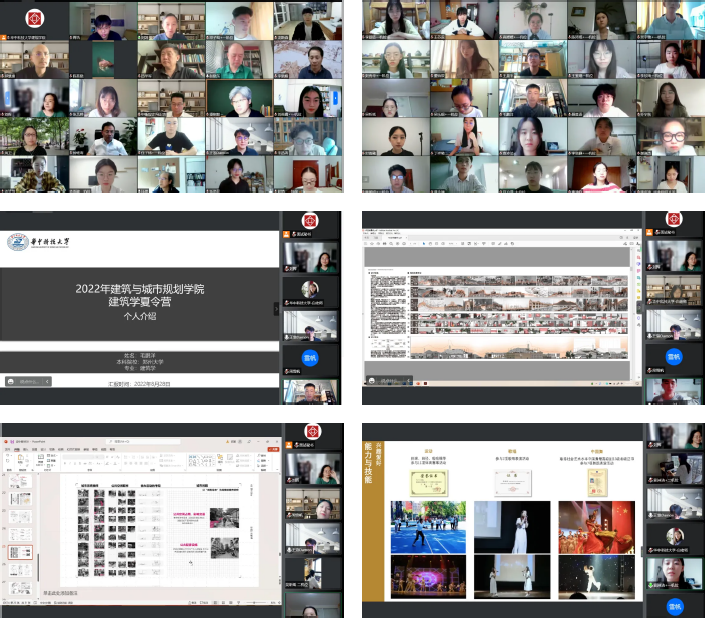Click the red logo avatar above the 2022 title slide
707x620 pixels.
click(311, 220)
